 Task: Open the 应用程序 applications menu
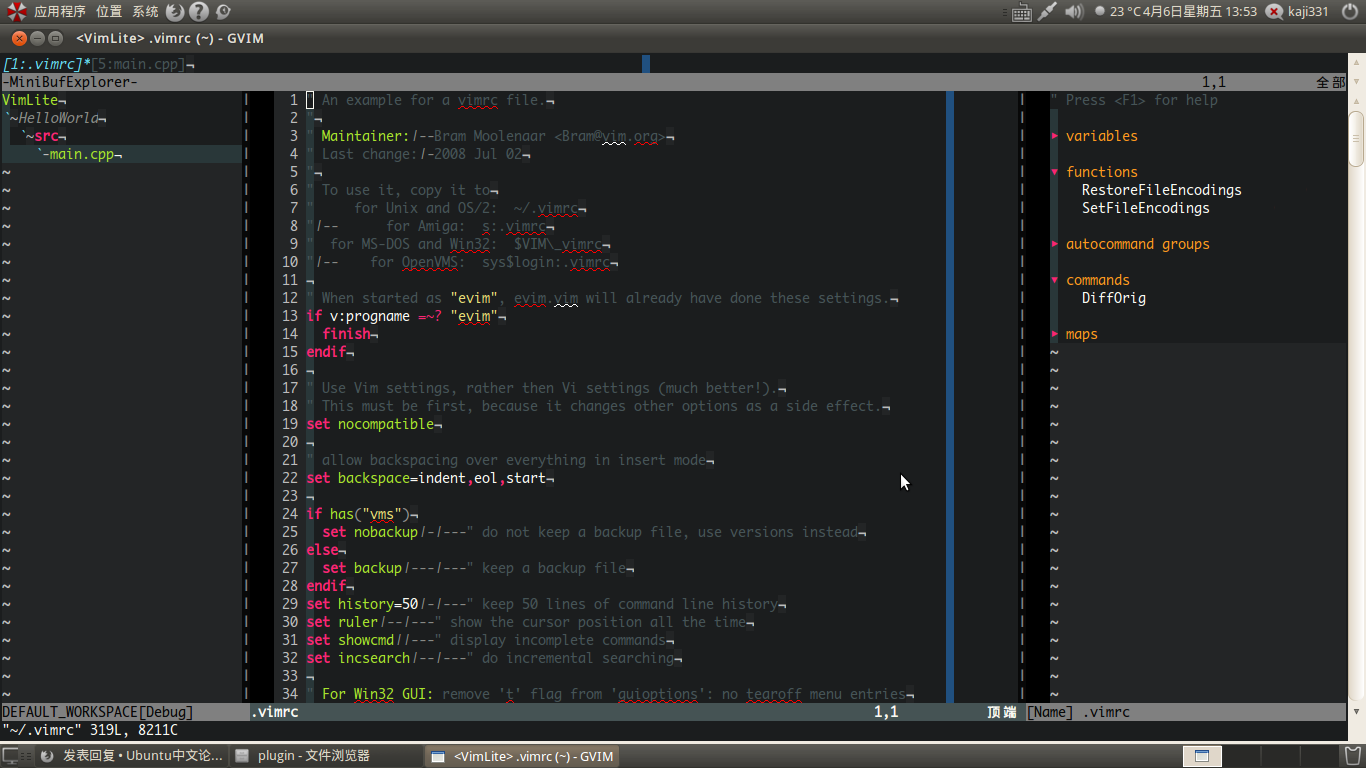click(60, 12)
